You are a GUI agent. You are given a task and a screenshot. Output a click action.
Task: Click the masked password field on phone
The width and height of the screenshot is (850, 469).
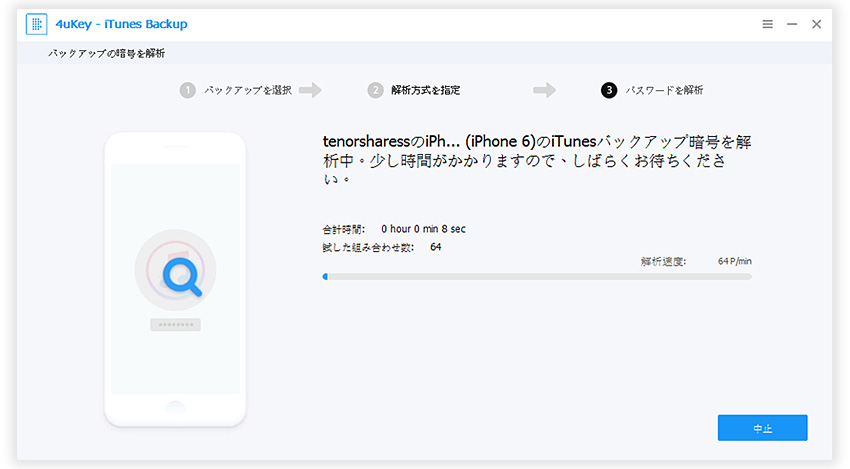pos(175,325)
